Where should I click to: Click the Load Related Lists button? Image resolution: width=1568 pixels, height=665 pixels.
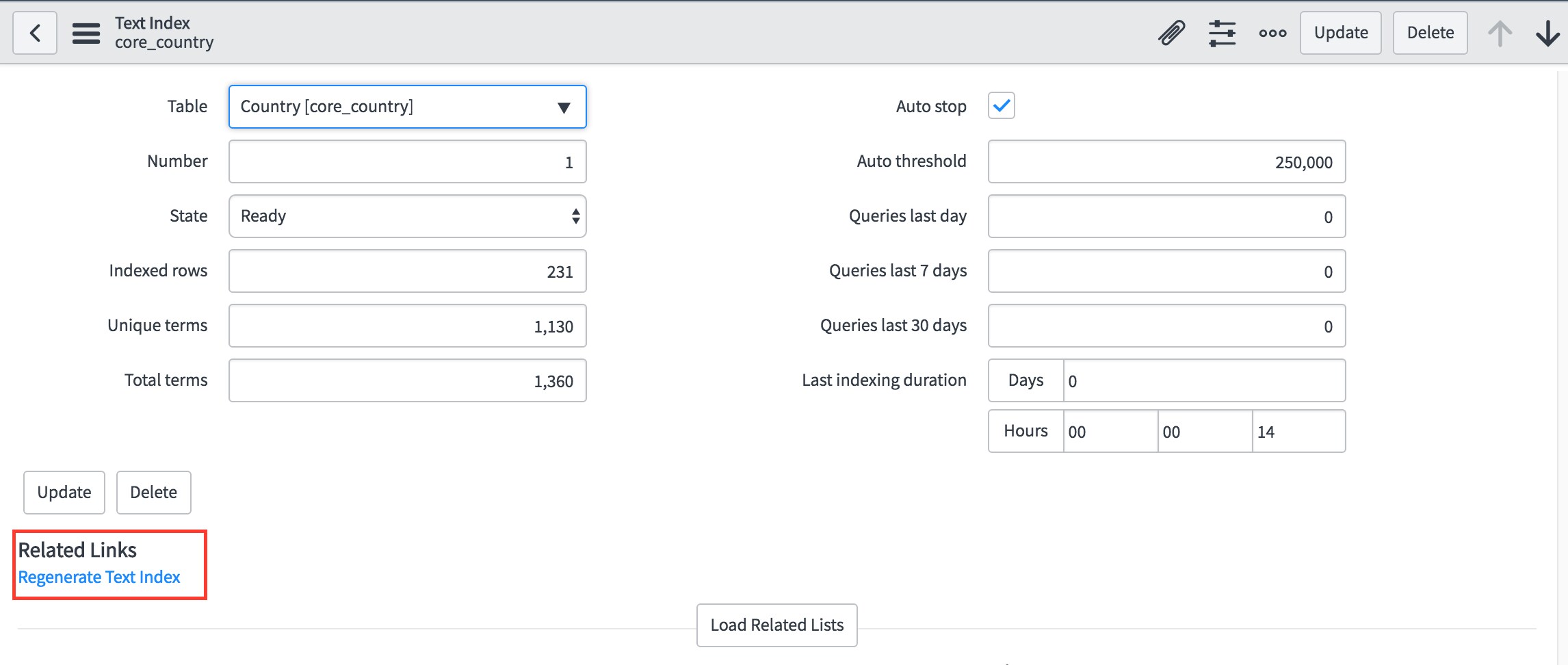pyautogui.click(x=776, y=625)
